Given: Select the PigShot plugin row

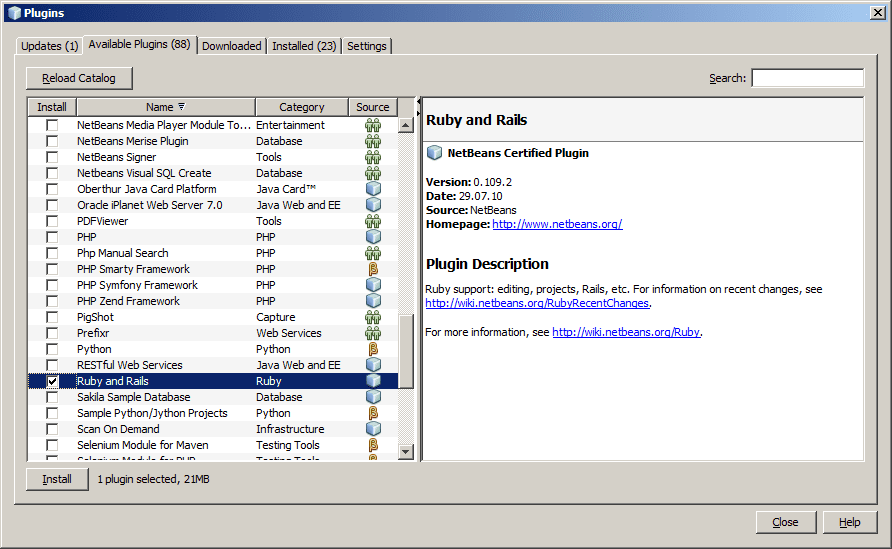Looking at the screenshot, I should 213,317.
